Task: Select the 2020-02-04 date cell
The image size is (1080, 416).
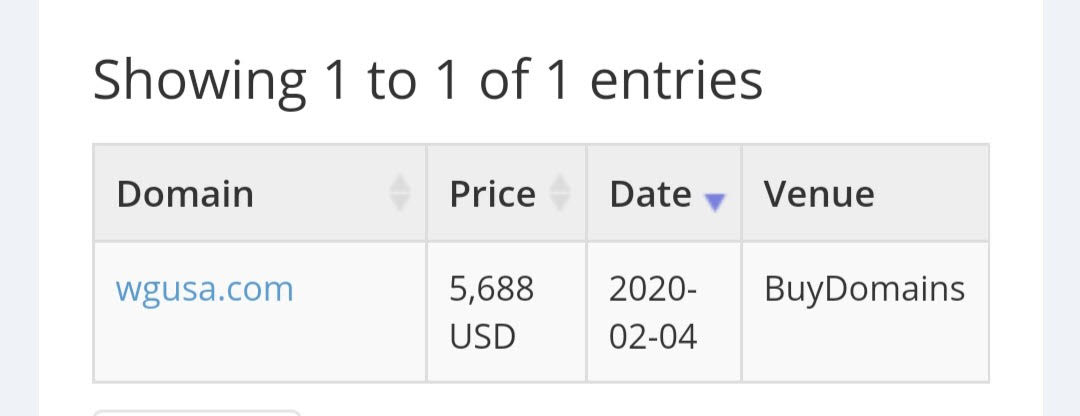Action: [x=664, y=311]
